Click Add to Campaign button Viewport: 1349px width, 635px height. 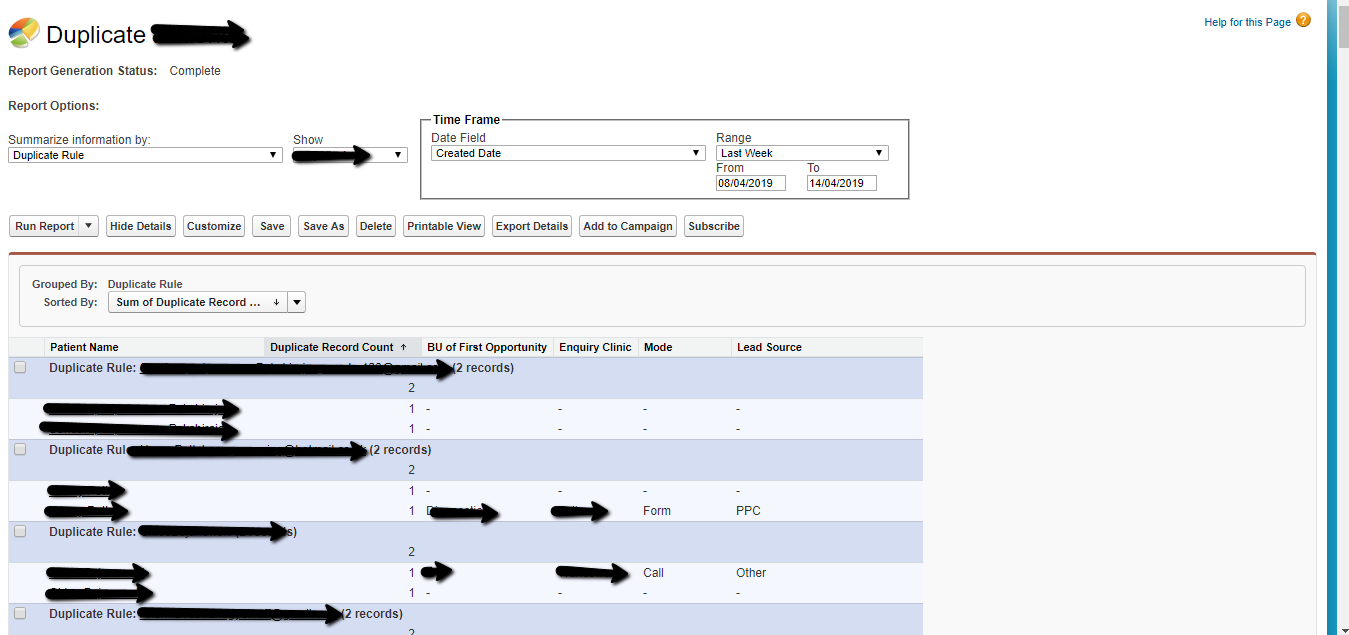tap(628, 226)
